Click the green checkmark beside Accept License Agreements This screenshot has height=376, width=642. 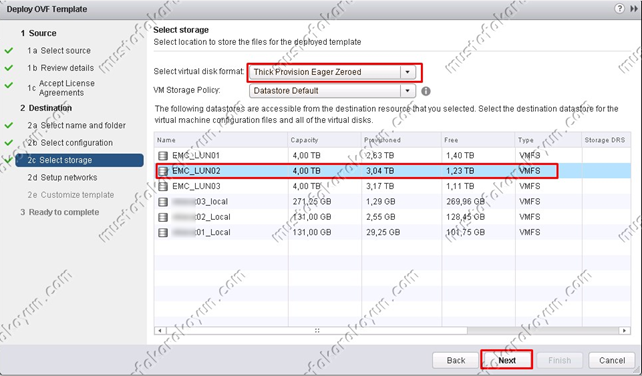click(9, 85)
